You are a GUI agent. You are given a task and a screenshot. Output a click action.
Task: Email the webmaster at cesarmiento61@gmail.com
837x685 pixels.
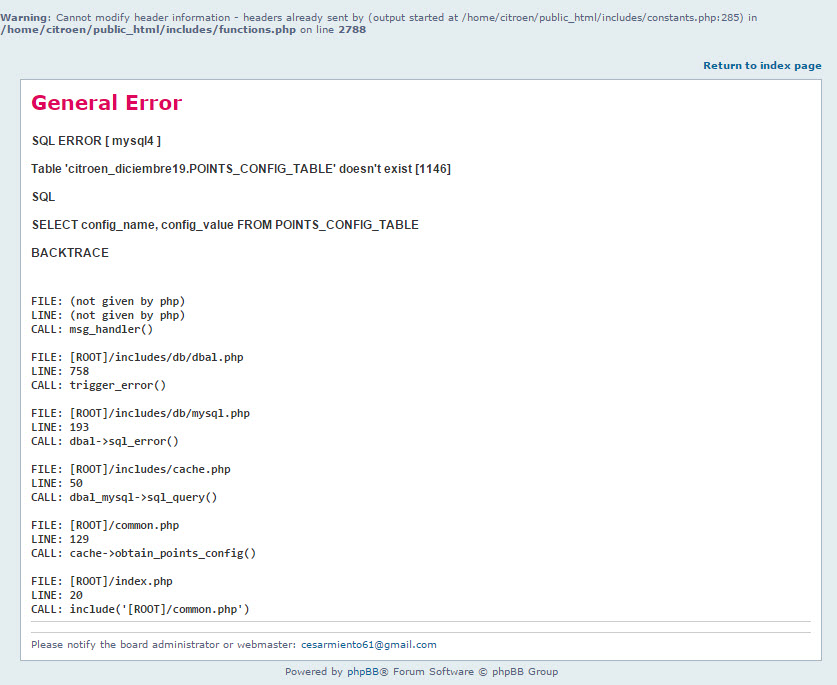pyautogui.click(x=368, y=644)
